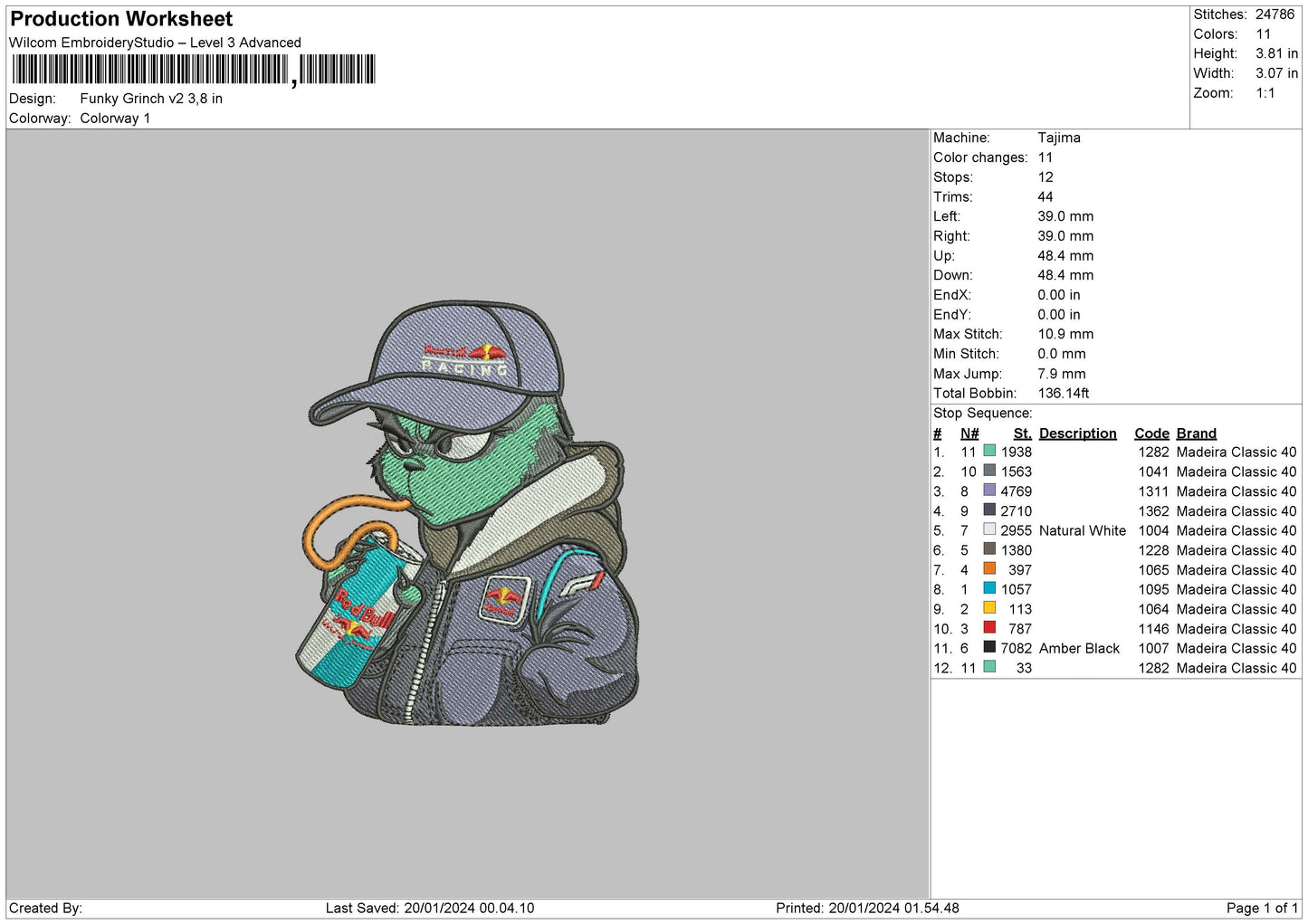Click the Amber Black color swatch
Viewport: 1308px width, 924px height.
[x=989, y=648]
